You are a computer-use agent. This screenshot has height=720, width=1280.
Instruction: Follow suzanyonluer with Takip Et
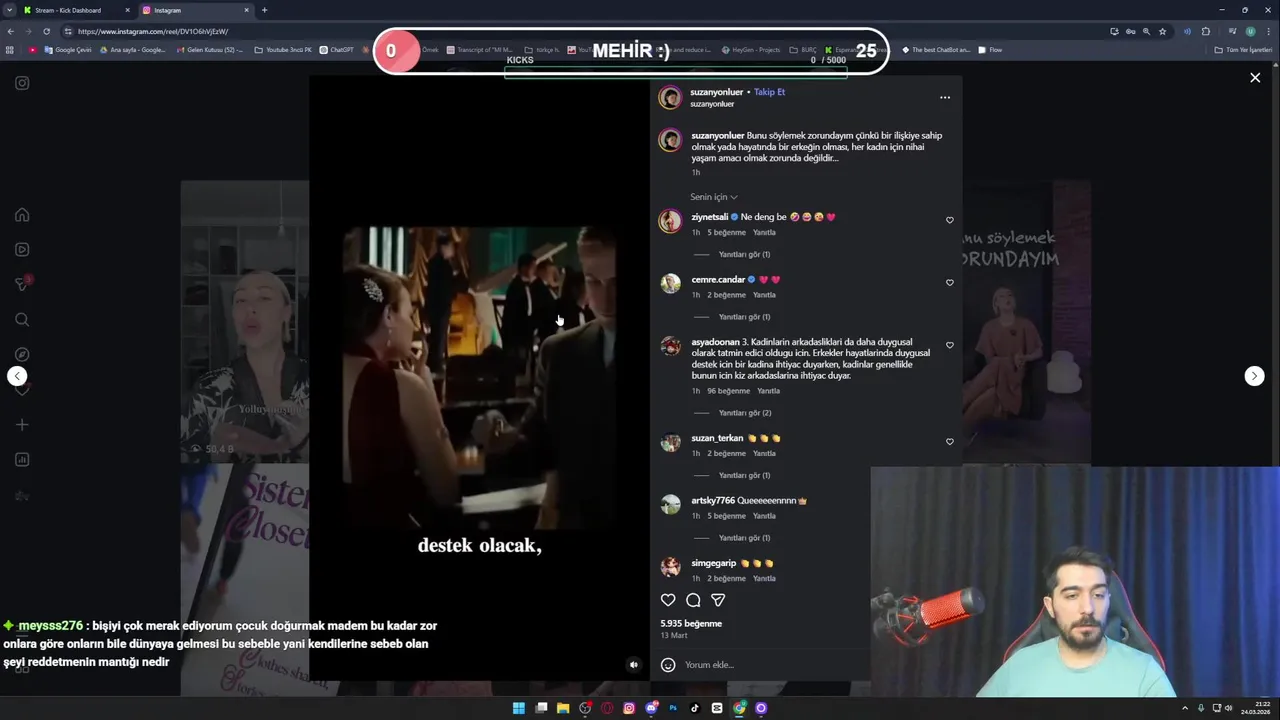[x=769, y=92]
